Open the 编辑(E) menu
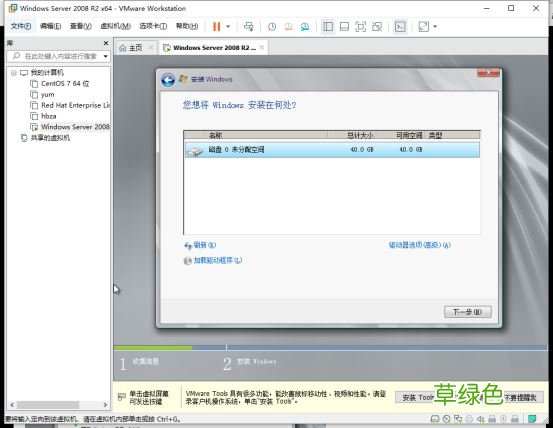 (x=50, y=26)
